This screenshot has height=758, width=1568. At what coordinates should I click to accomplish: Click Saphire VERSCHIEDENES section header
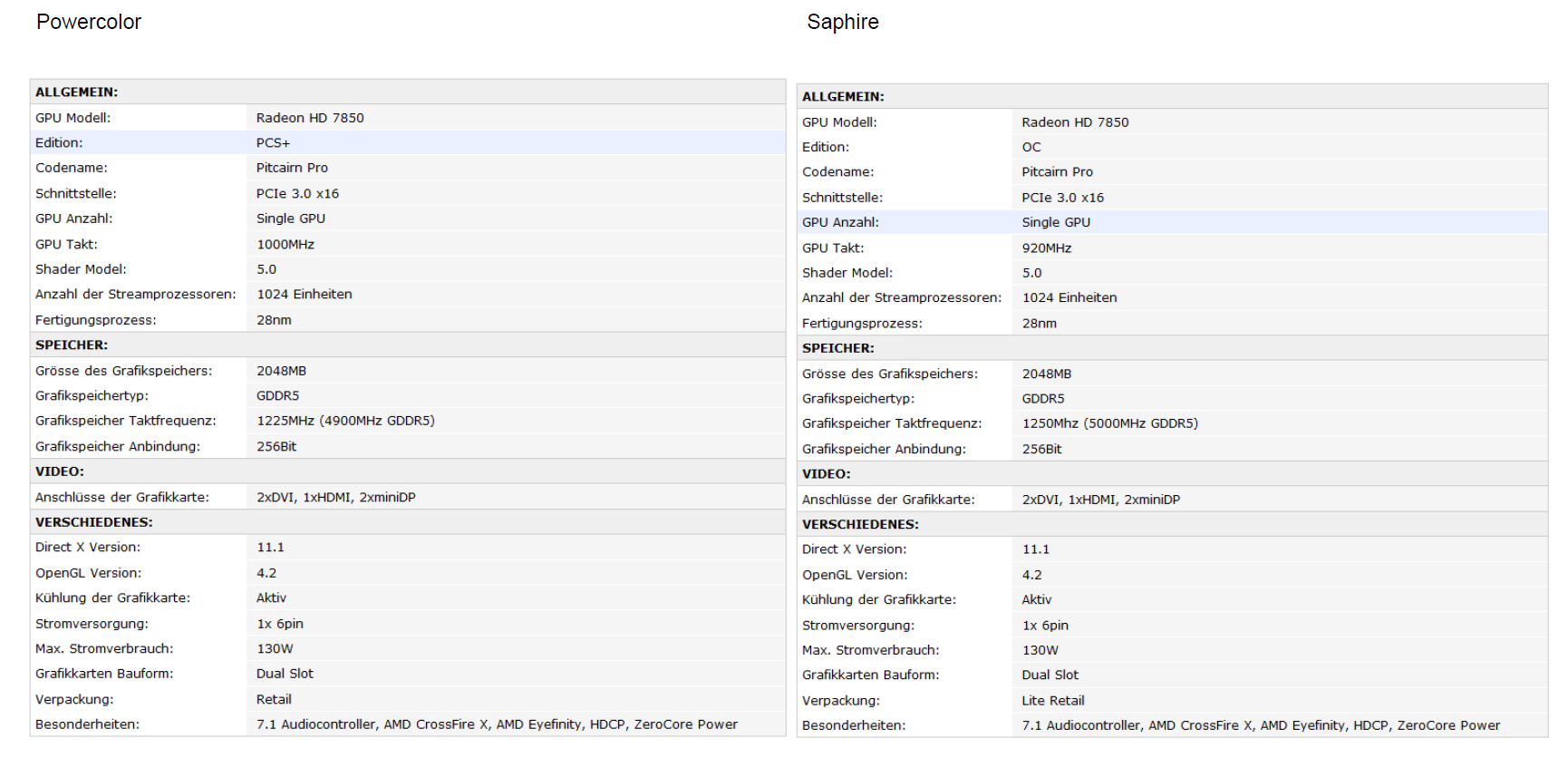(x=859, y=524)
